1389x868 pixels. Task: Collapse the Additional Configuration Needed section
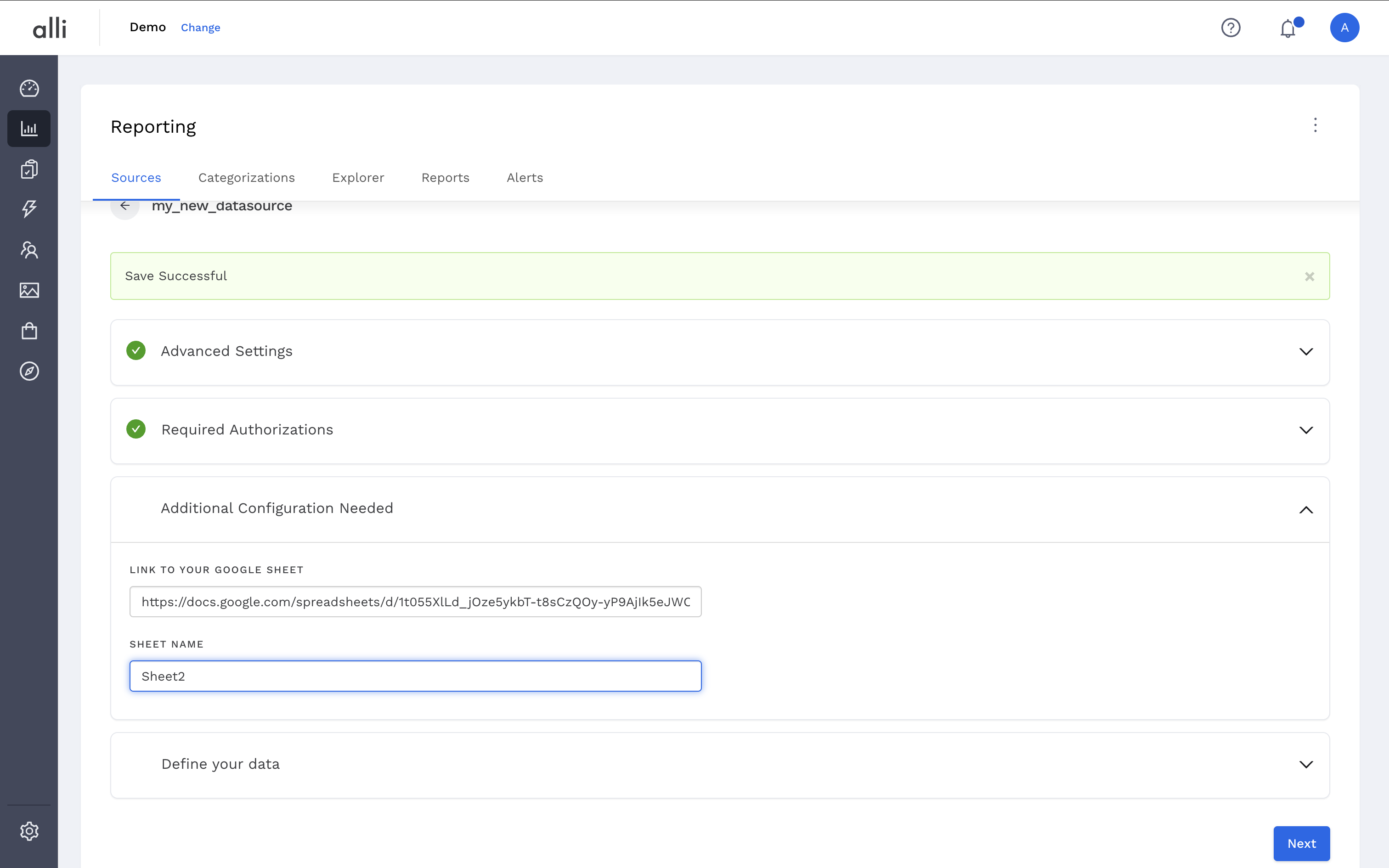point(1306,510)
